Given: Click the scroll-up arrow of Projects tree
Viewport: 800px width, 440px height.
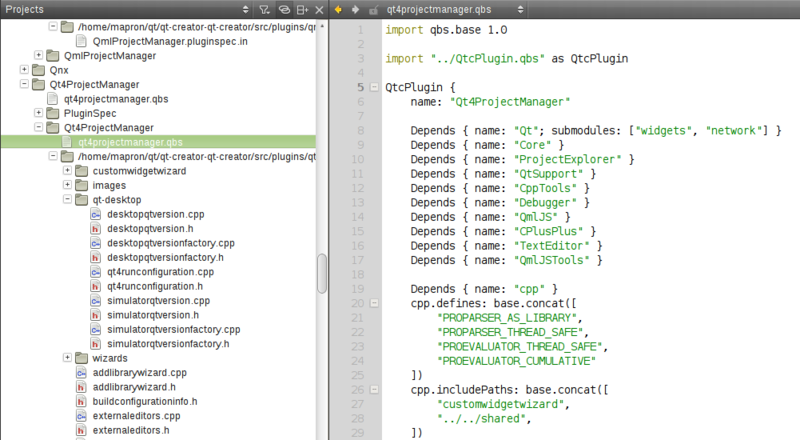Looking at the screenshot, I should 322,26.
